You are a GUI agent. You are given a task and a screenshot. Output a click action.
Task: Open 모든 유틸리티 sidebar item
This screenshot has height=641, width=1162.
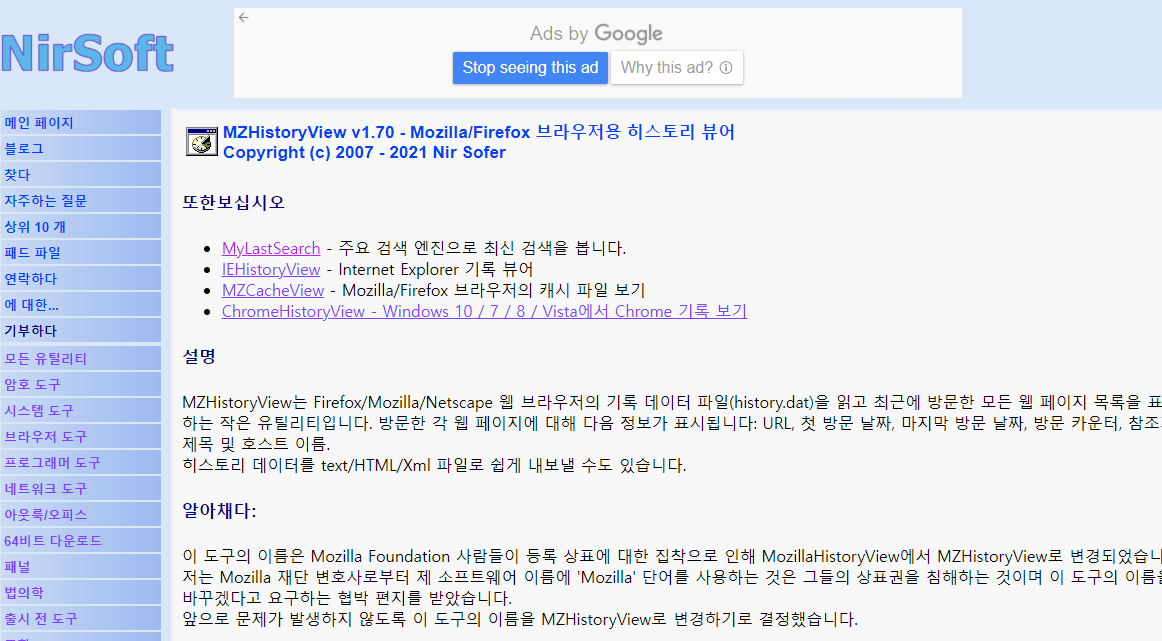(80, 358)
